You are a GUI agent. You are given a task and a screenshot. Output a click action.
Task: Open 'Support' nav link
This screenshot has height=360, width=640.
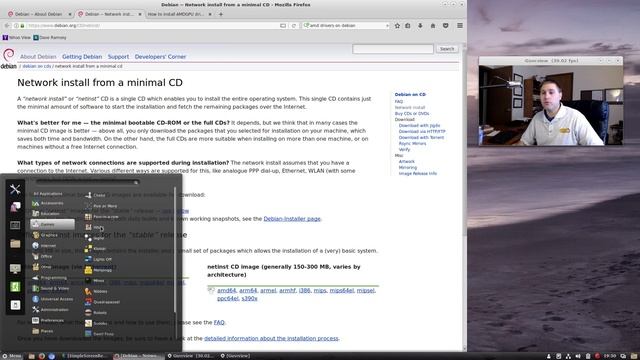(x=118, y=57)
